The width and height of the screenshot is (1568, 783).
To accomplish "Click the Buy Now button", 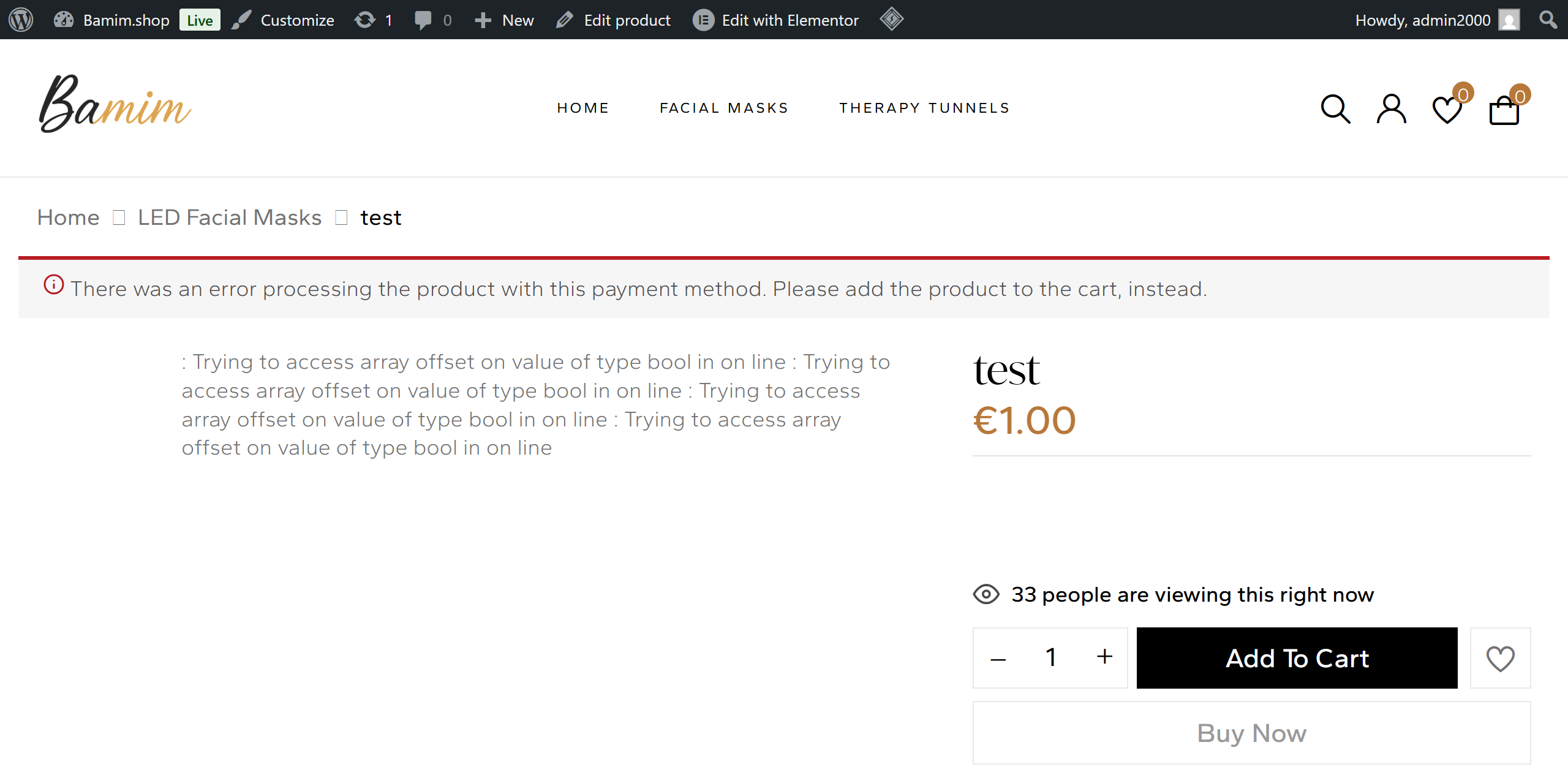I will coord(1252,733).
